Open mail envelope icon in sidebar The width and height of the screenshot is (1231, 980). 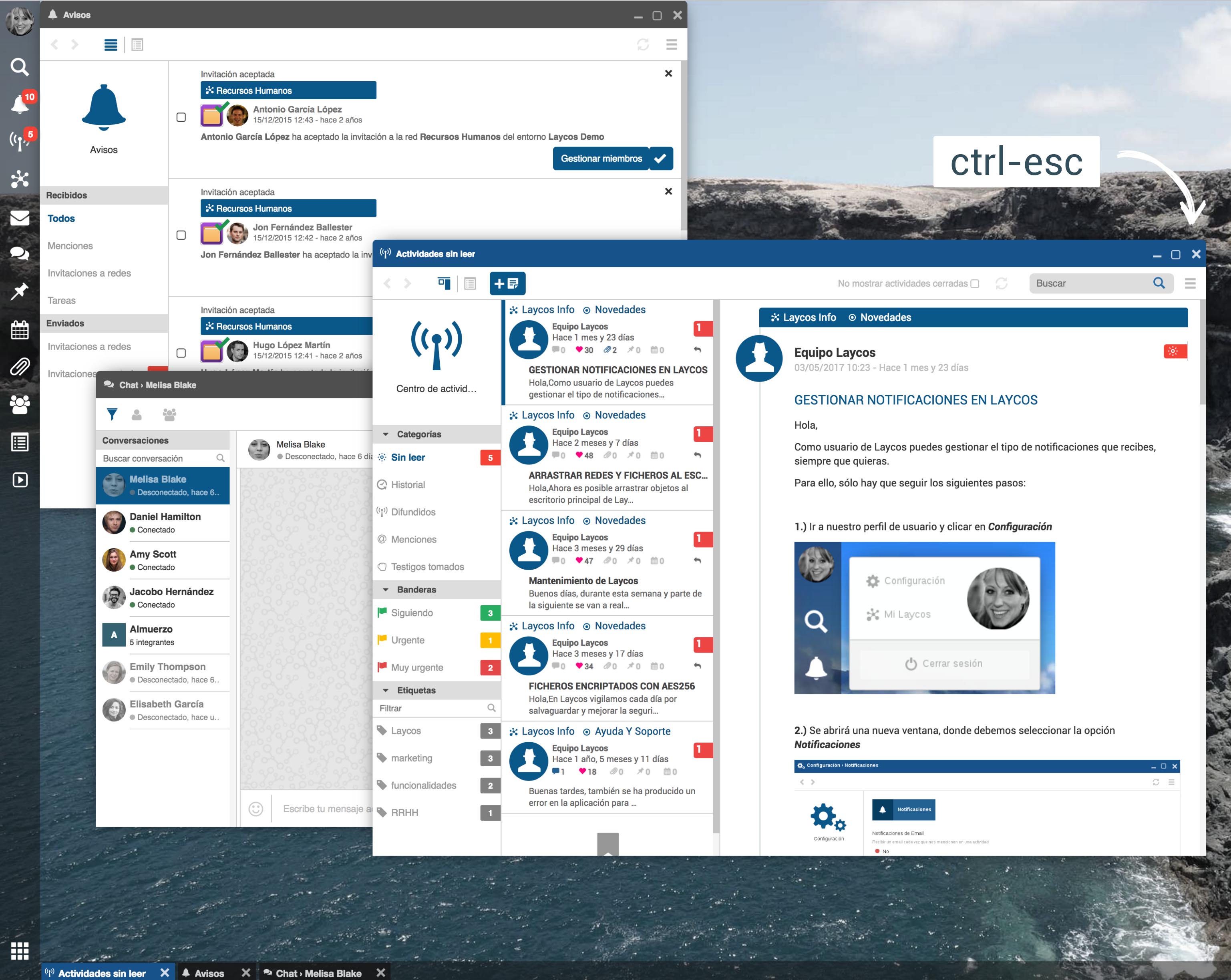(19, 217)
